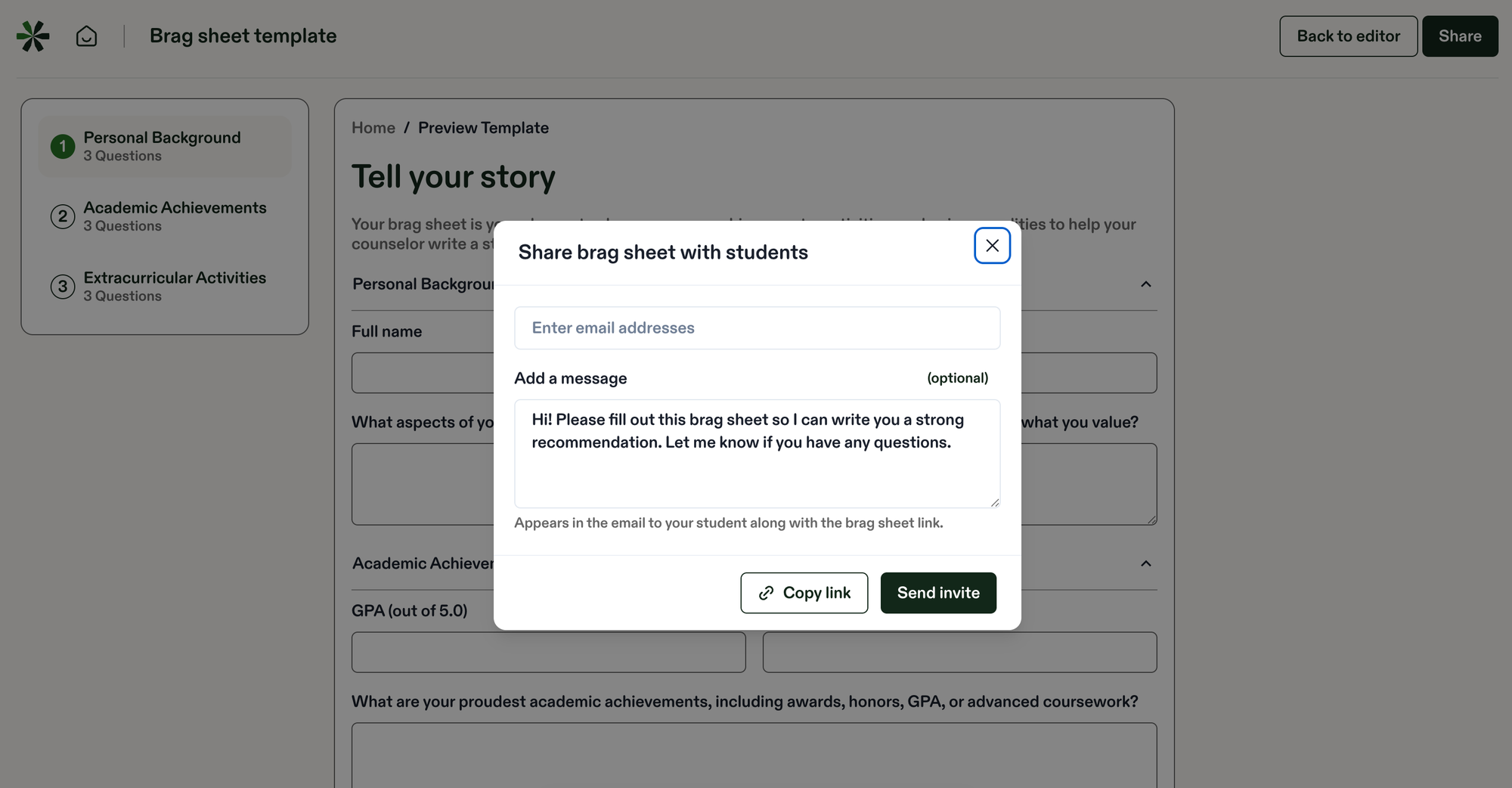Select the Preview Template breadcrumb

coord(483,128)
